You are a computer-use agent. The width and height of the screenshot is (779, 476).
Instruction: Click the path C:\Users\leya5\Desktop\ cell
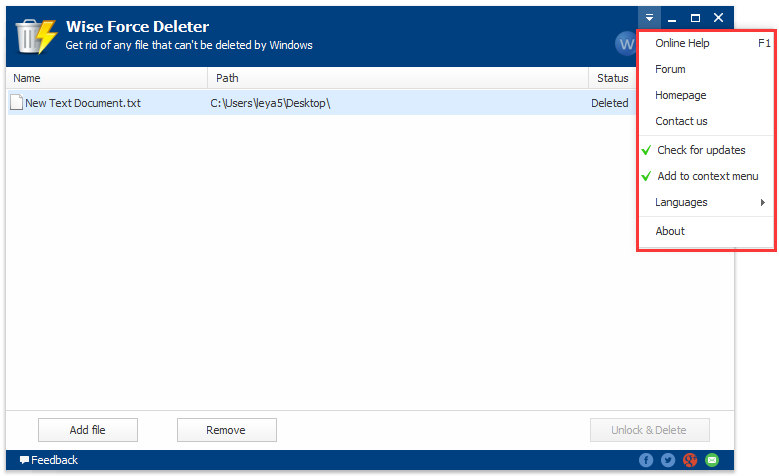270,103
